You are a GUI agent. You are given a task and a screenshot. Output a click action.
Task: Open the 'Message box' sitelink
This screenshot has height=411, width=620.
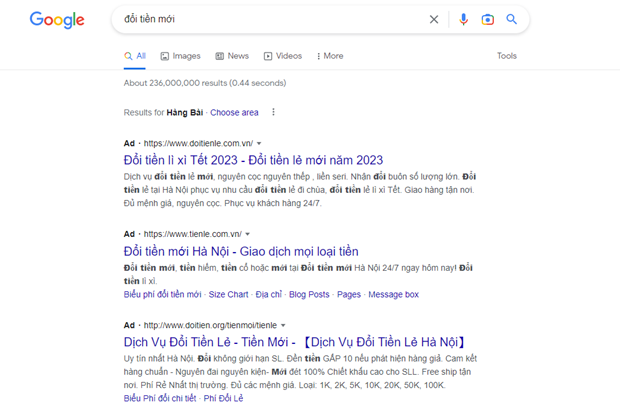[x=393, y=294]
